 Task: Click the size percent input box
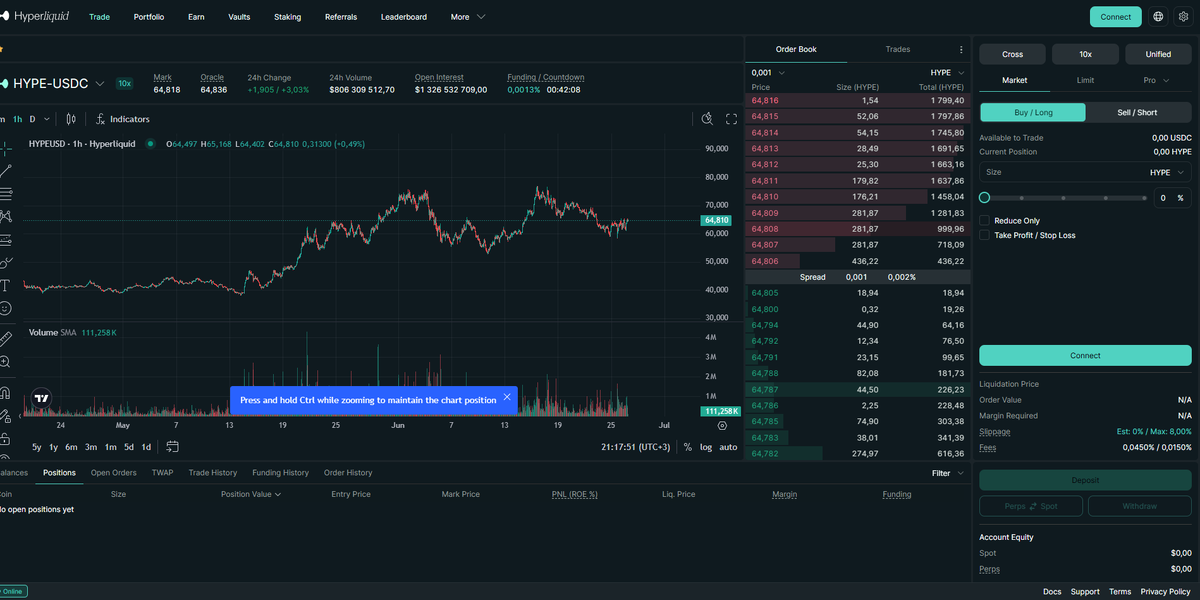pyautogui.click(x=1172, y=198)
